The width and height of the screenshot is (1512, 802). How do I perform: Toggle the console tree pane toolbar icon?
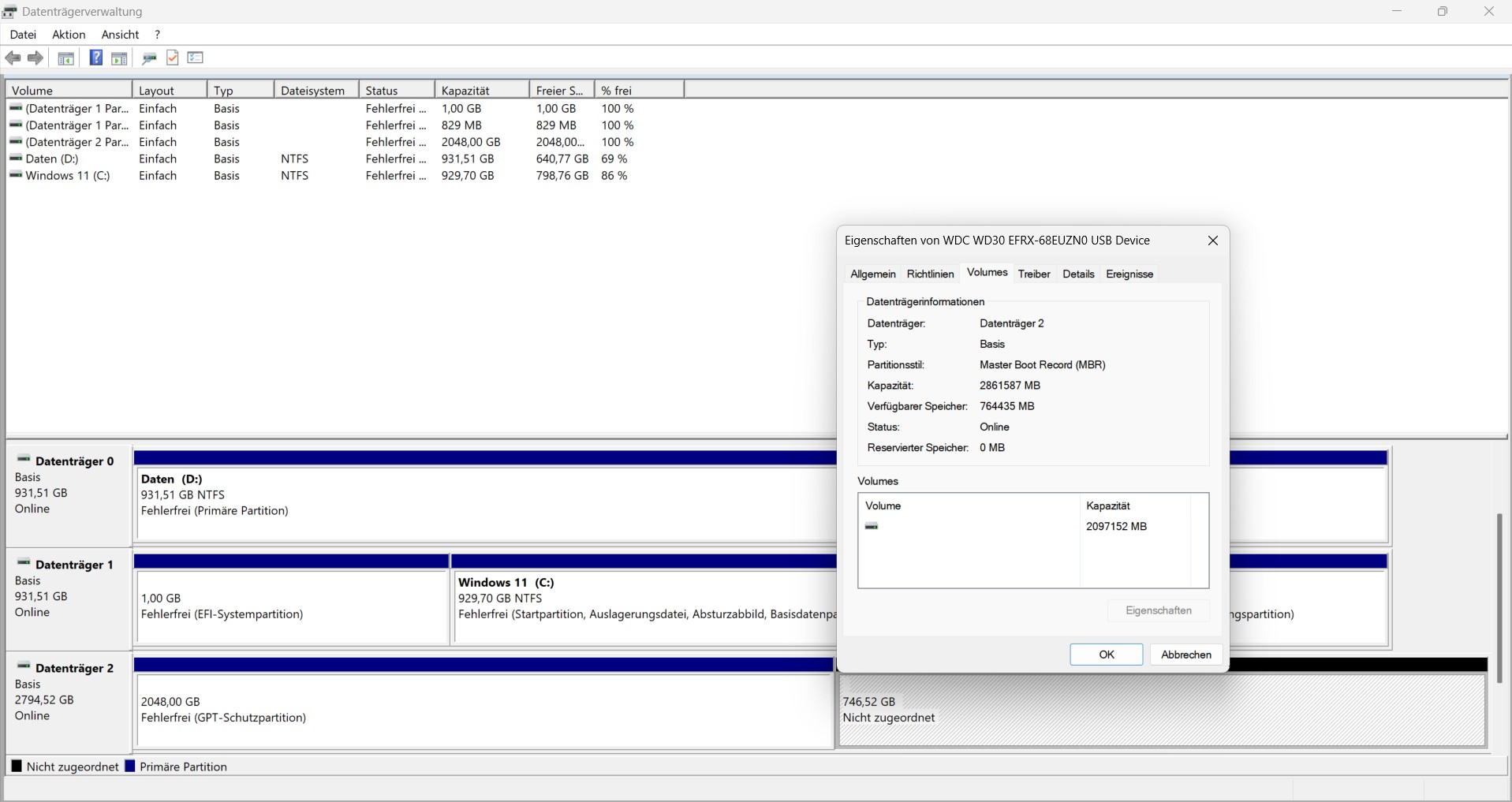[66, 58]
